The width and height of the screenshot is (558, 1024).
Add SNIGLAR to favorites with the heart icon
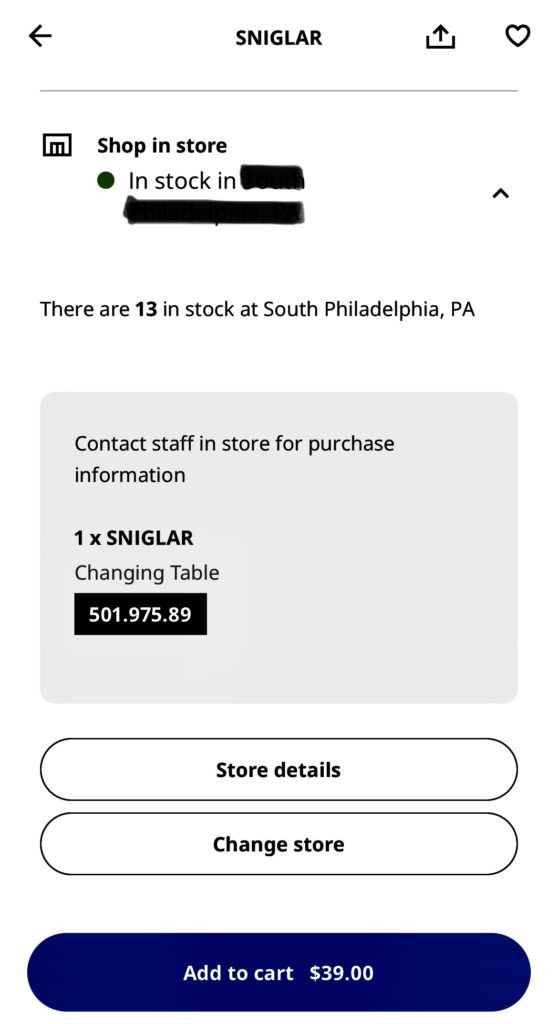point(517,36)
